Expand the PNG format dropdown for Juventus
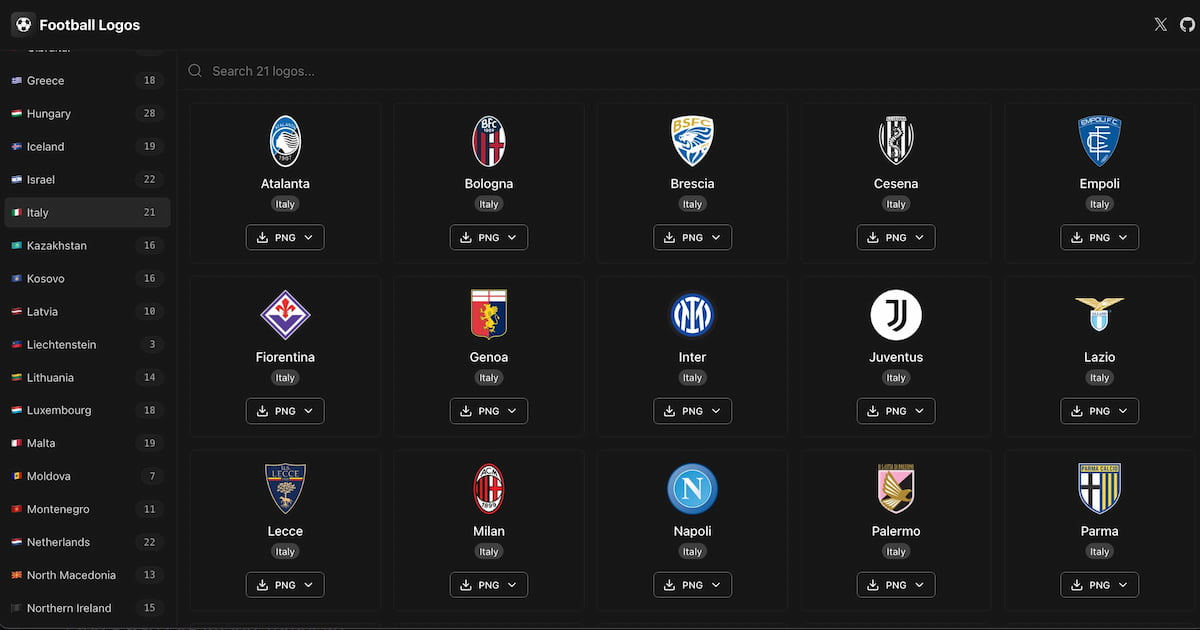This screenshot has height=630, width=1200. point(918,411)
